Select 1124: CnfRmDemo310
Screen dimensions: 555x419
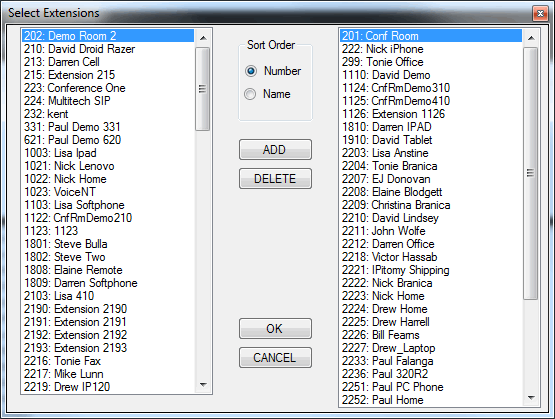point(431,88)
